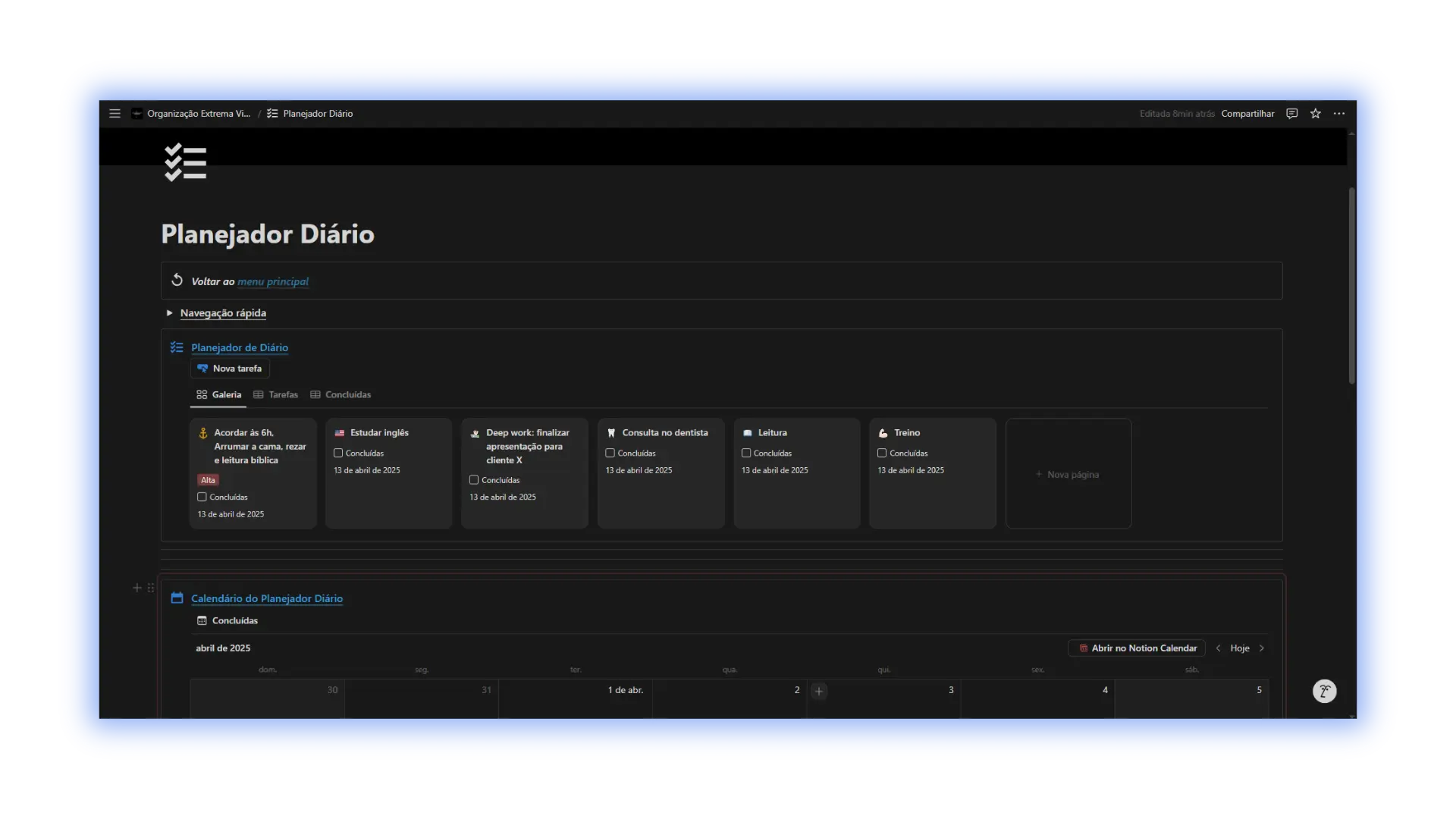Check Concluídas on Deep work card
This screenshot has height=819, width=1456.
point(474,480)
